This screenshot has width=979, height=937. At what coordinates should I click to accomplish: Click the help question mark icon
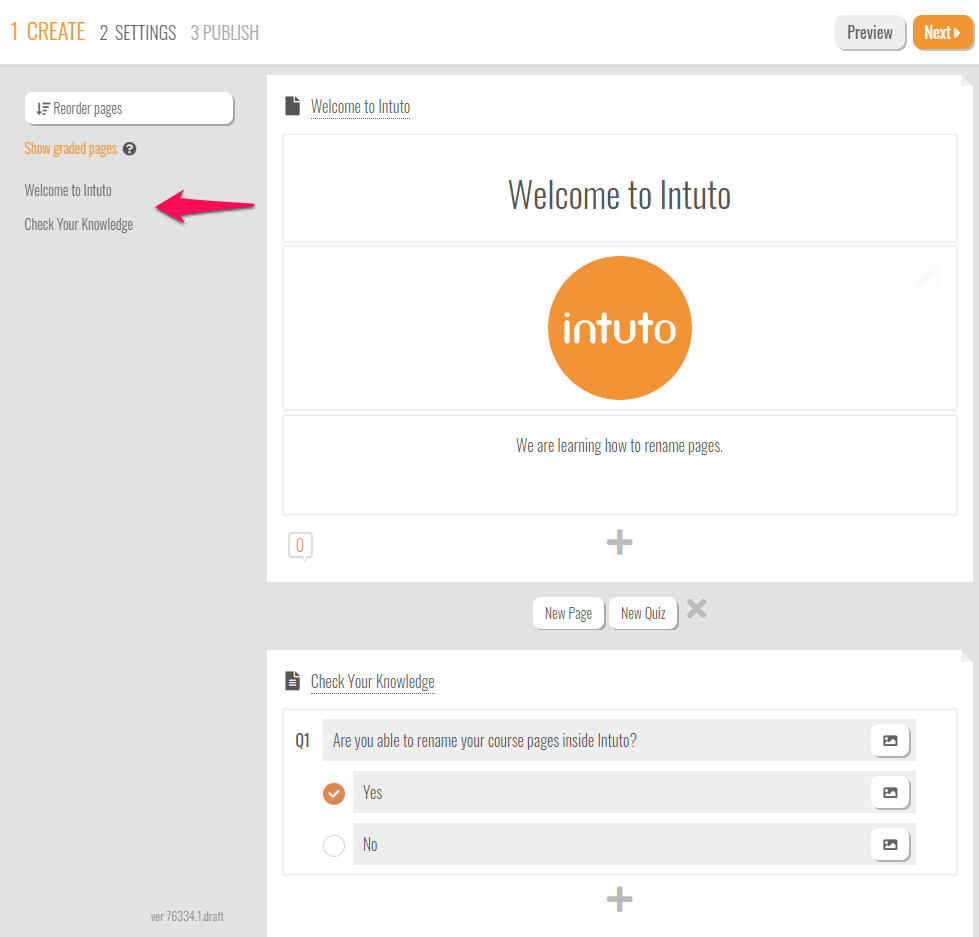(129, 149)
